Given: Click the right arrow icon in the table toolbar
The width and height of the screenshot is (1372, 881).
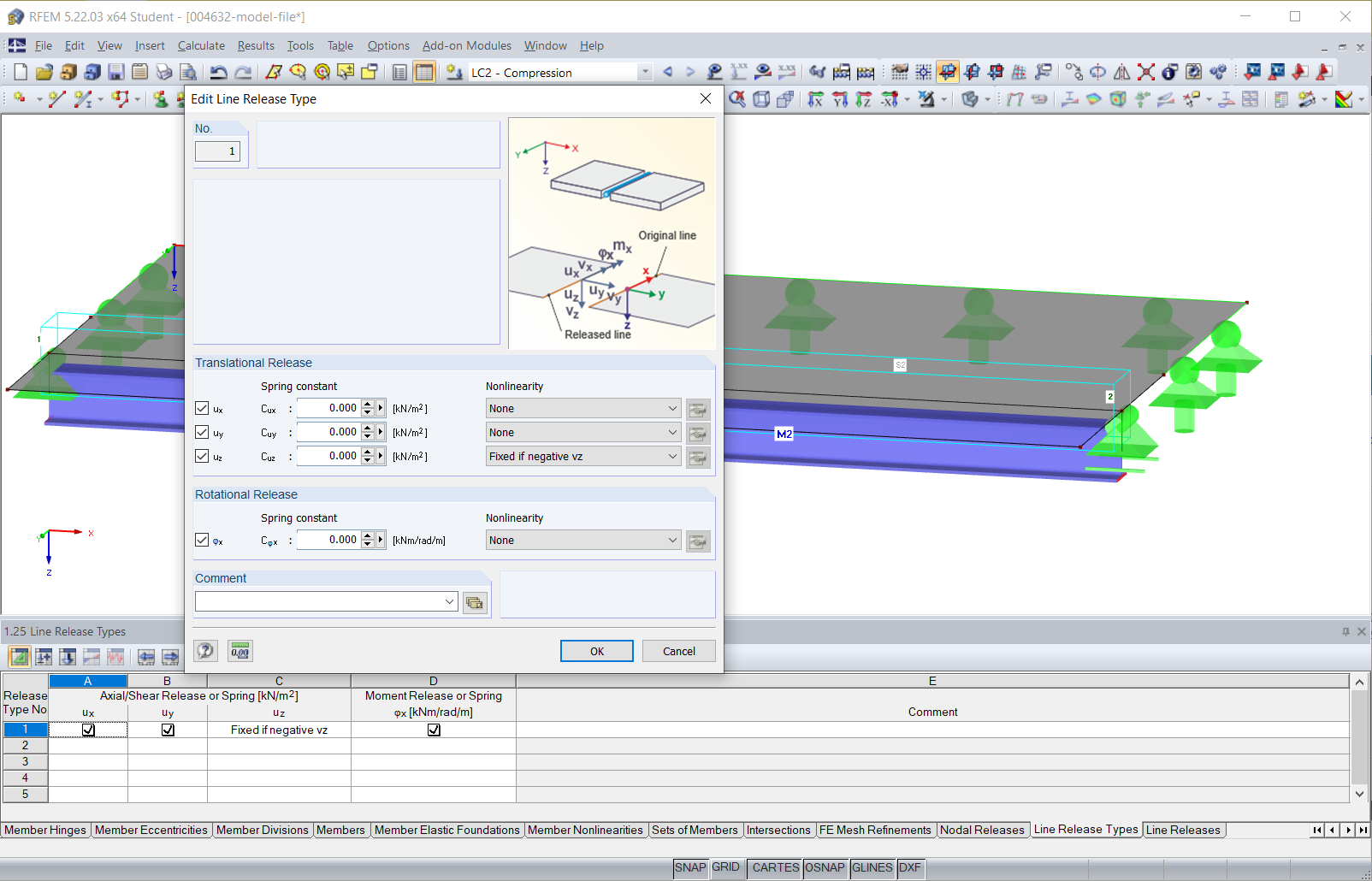Looking at the screenshot, I should click(x=170, y=657).
